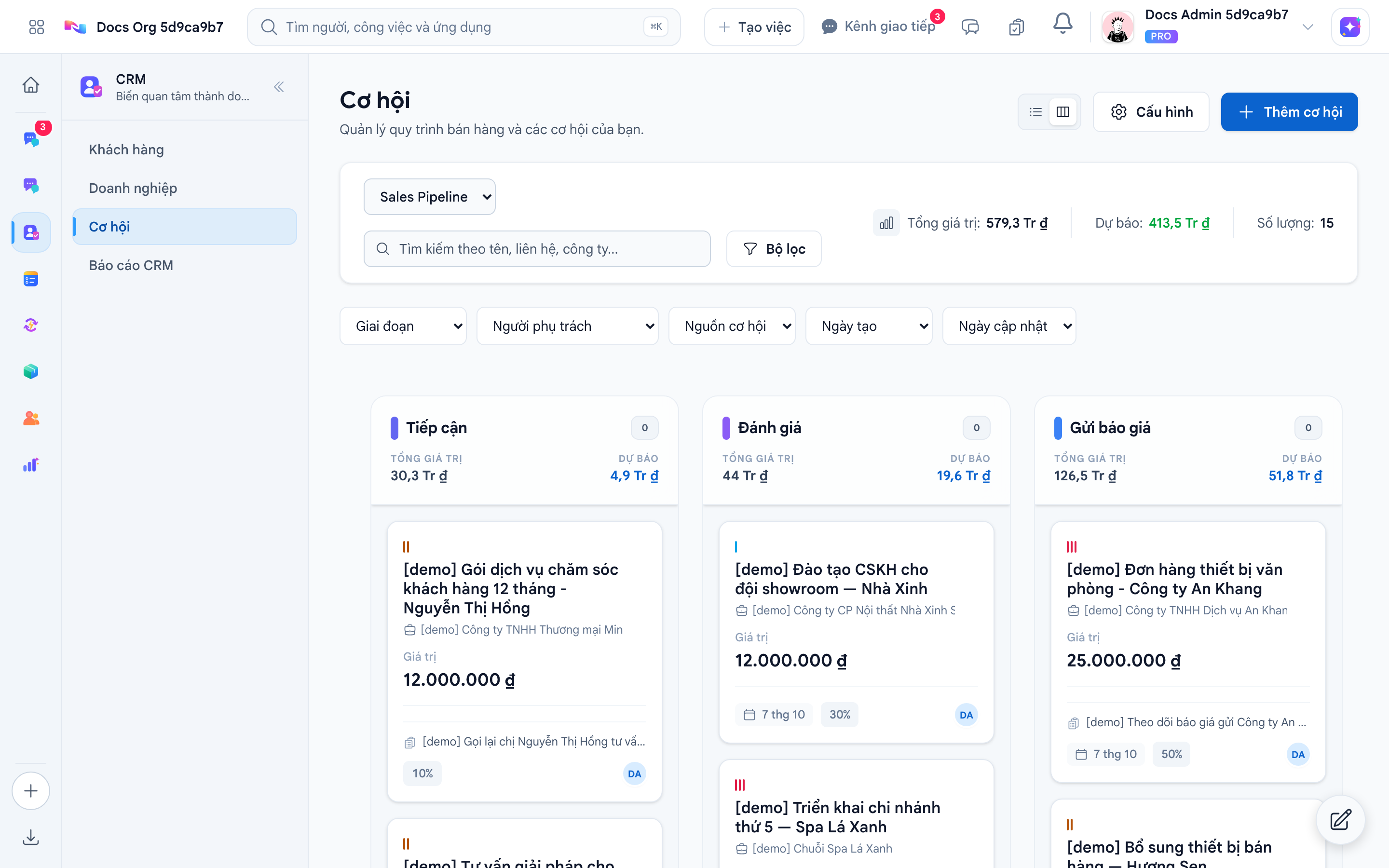Click the floating edit note icon
Screen dimensions: 1389x868
coord(1340,819)
